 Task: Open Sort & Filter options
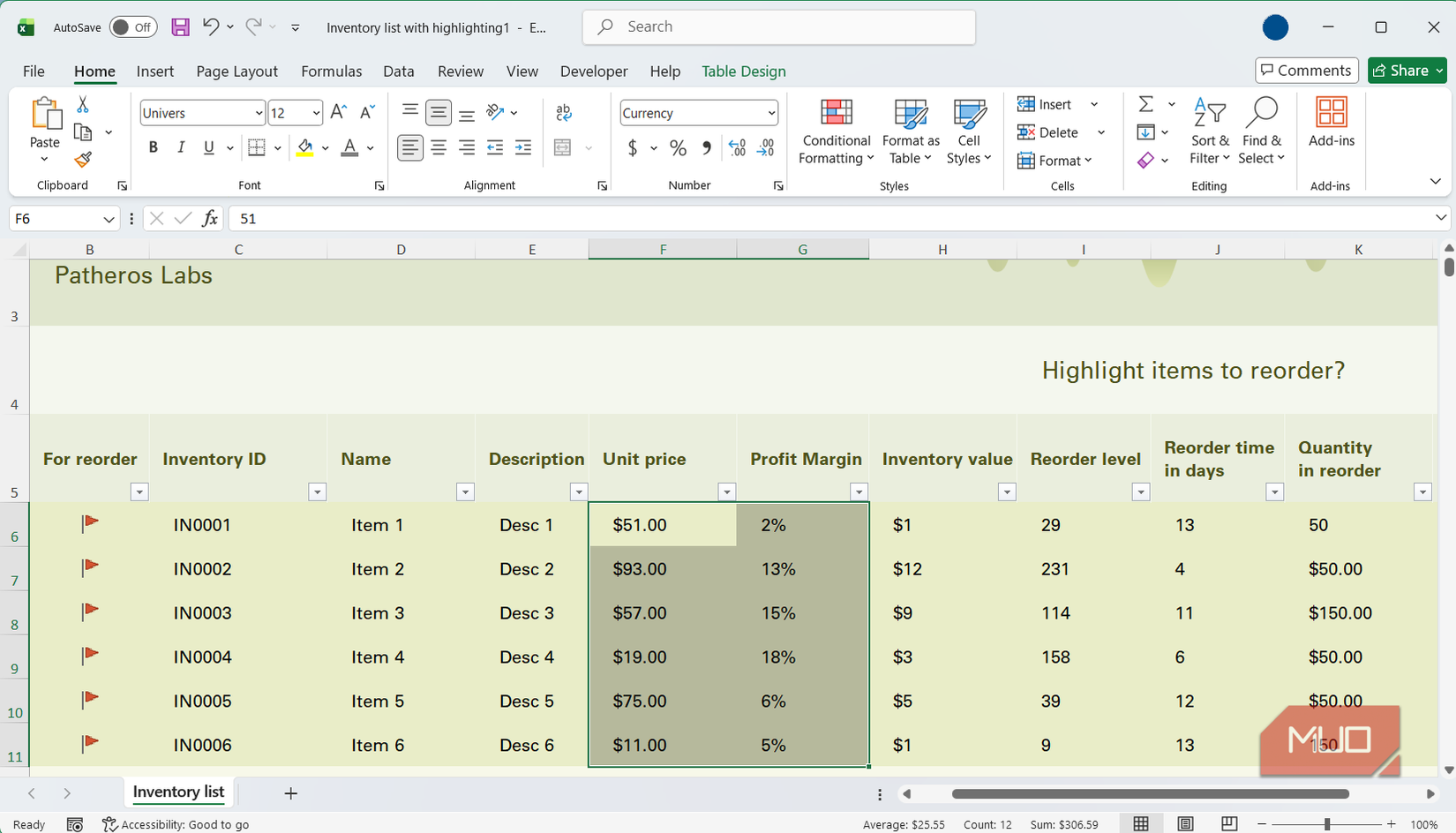click(x=1209, y=131)
